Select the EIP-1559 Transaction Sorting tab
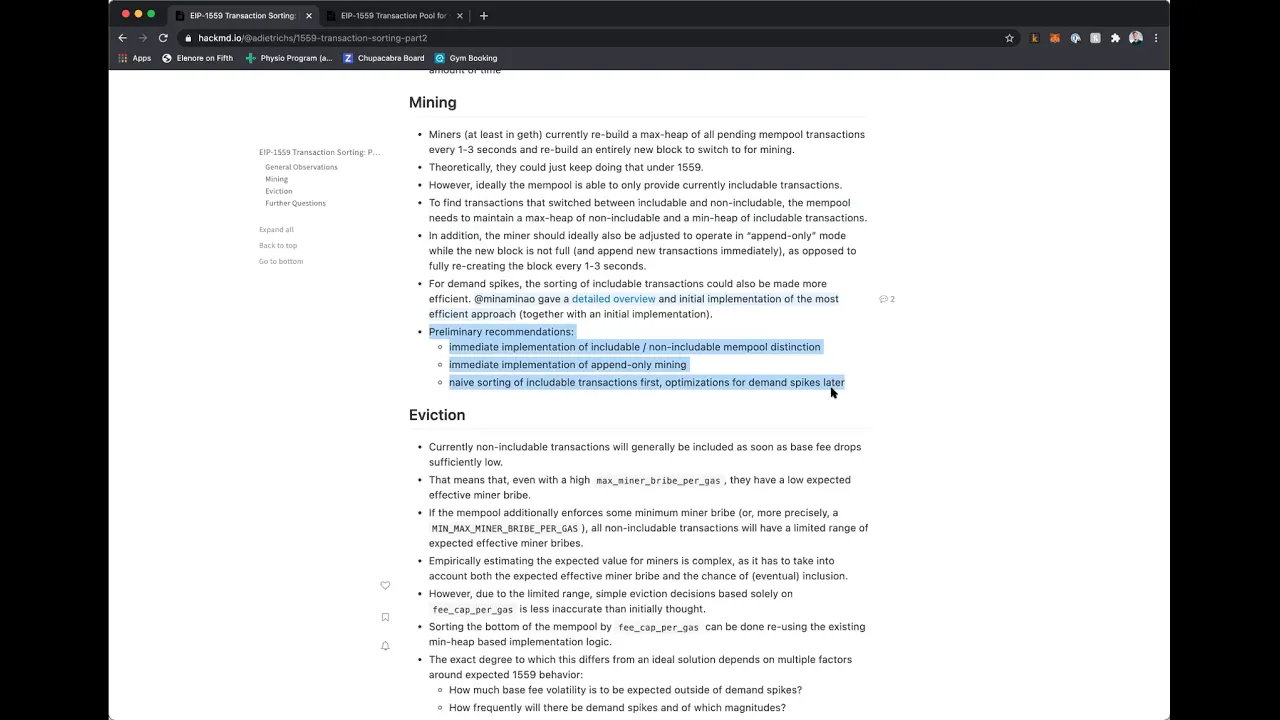This screenshot has width=1280, height=720. coord(242,16)
